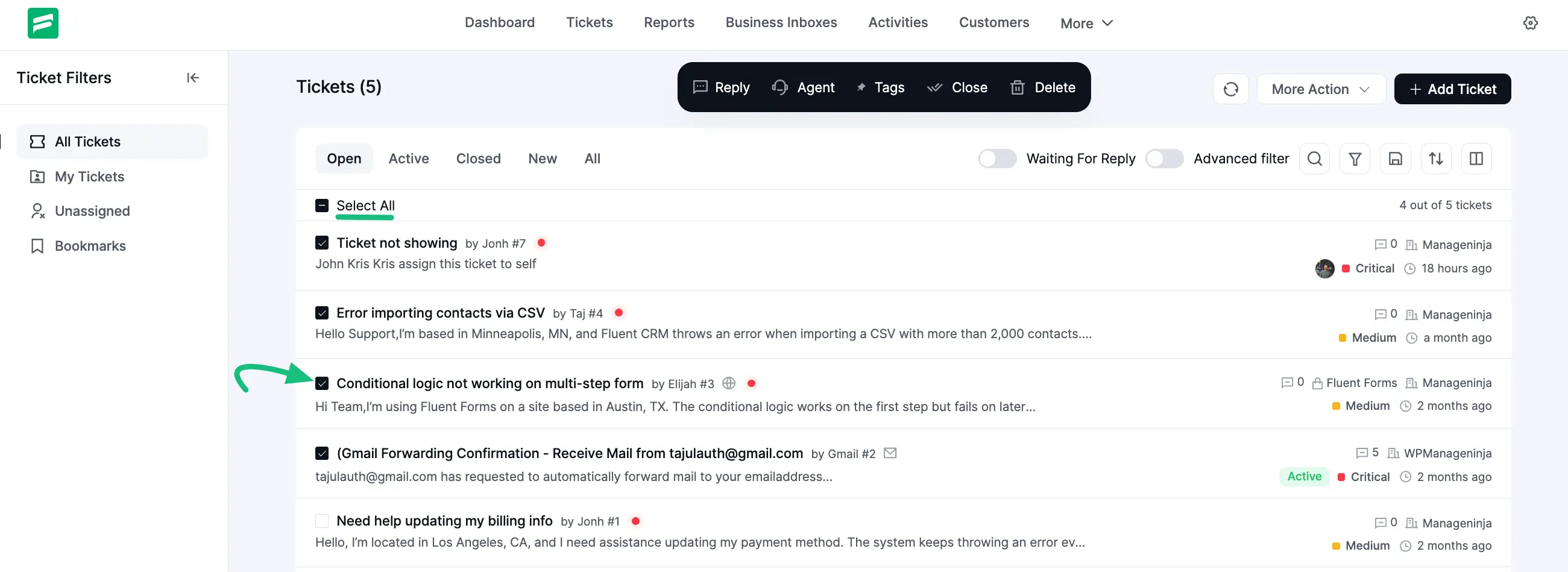Click the refresh tickets icon
The width and height of the screenshot is (1568, 572).
point(1231,89)
